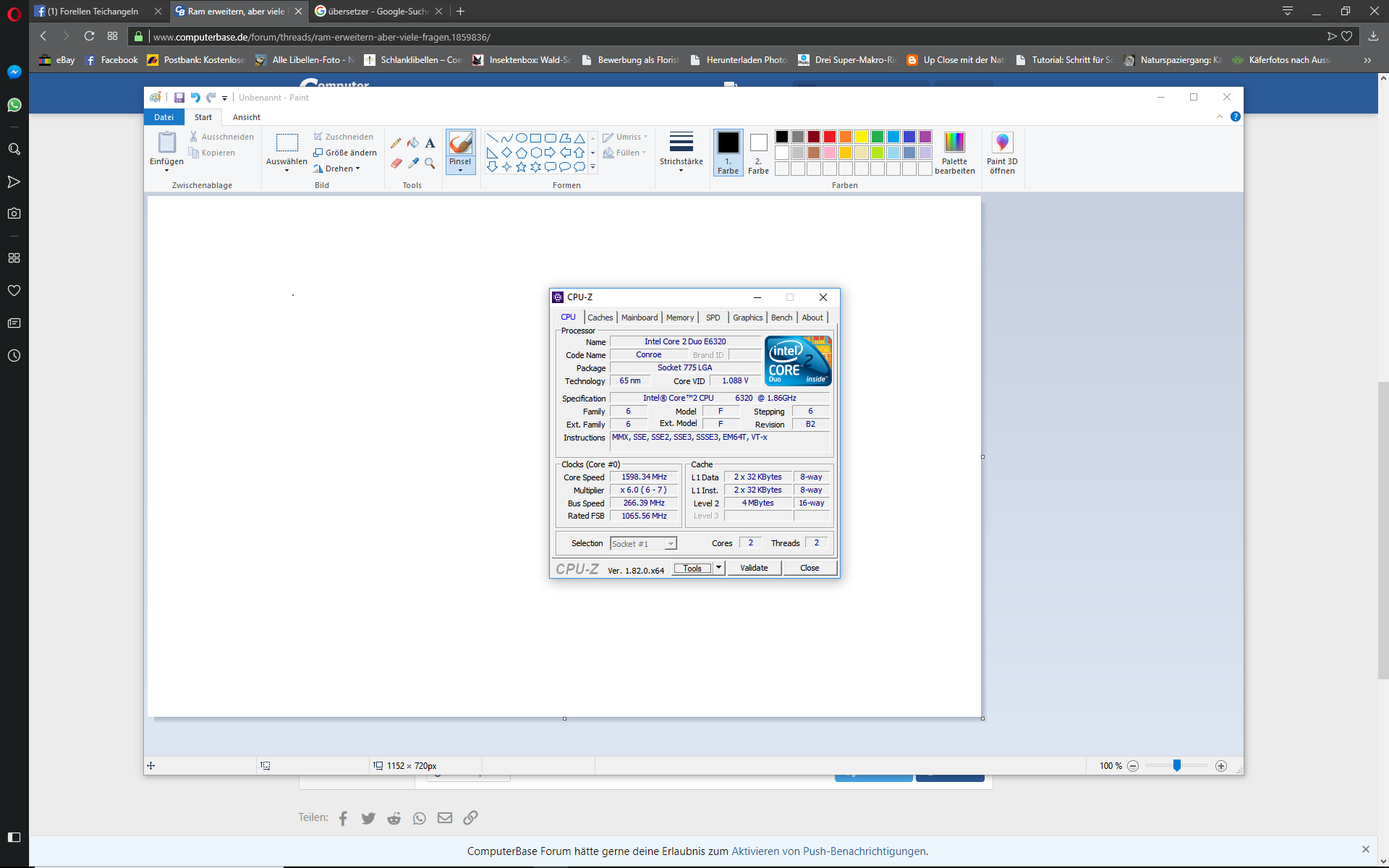Click the Validate button in CPU-Z
The height and width of the screenshot is (868, 1389).
click(x=753, y=568)
